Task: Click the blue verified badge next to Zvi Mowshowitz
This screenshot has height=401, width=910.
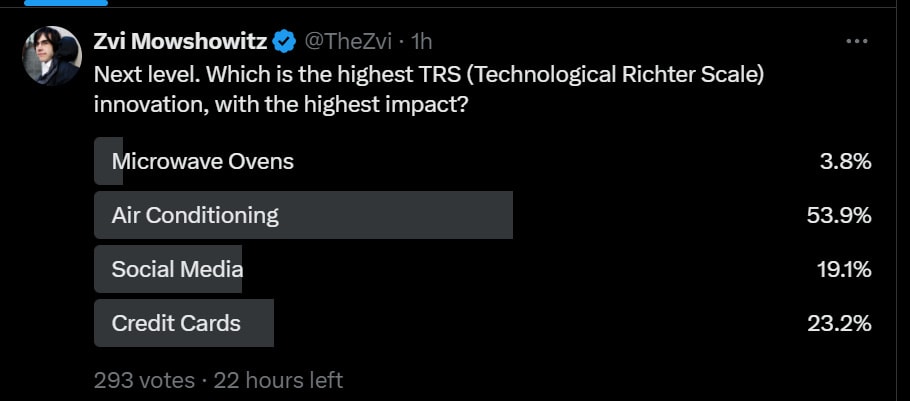Action: pyautogui.click(x=285, y=42)
